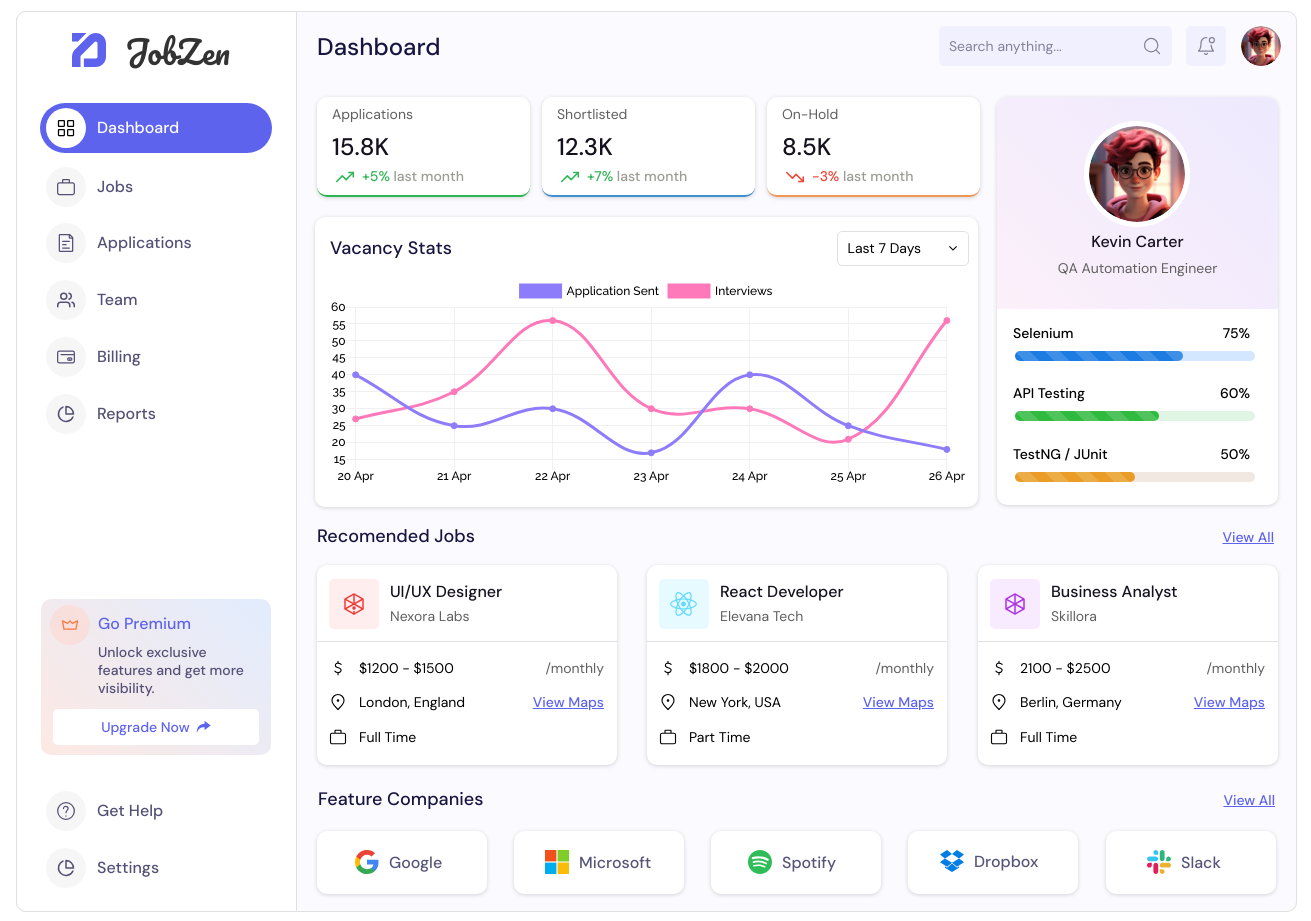Viewport: 1311px width, 921px height.
Task: Open the Team people icon
Action: [x=66, y=300]
